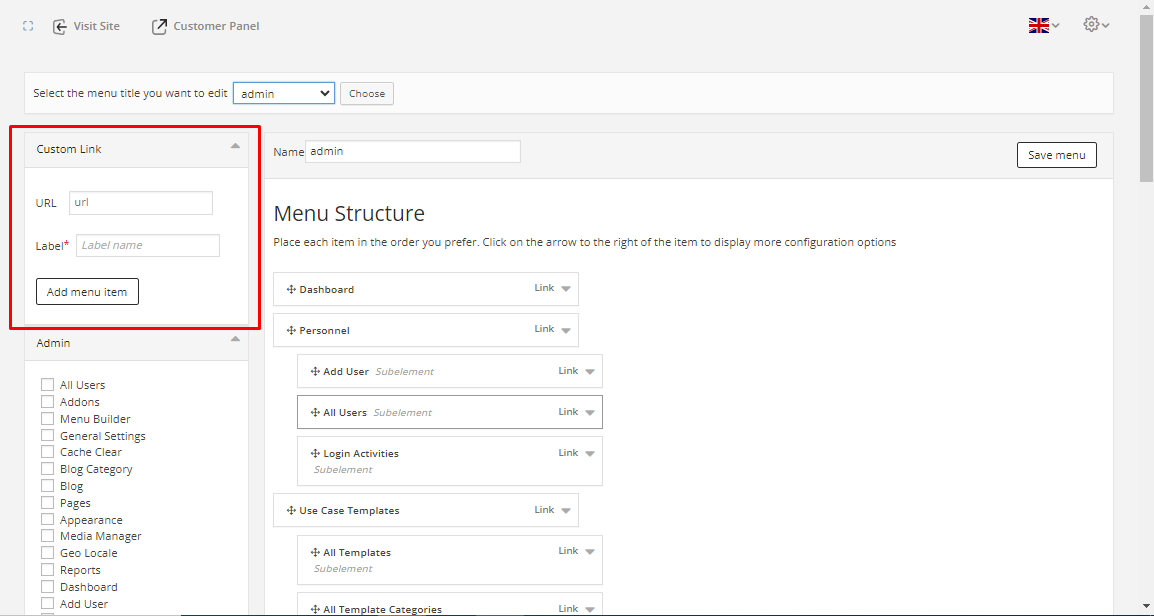Expand Login Activities configuration arrow
Viewport: 1154px width, 616px height.
(590, 453)
